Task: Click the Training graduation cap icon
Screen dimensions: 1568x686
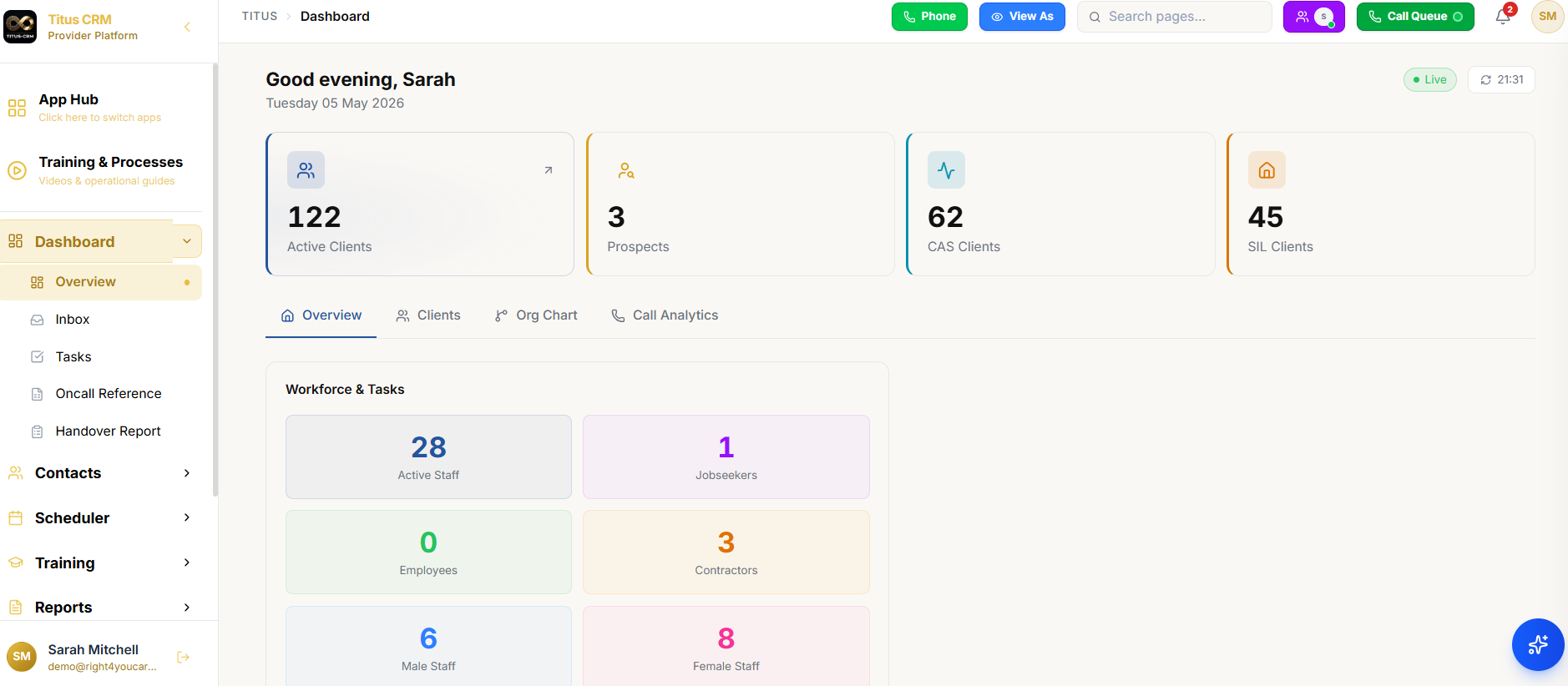Action: [x=15, y=562]
